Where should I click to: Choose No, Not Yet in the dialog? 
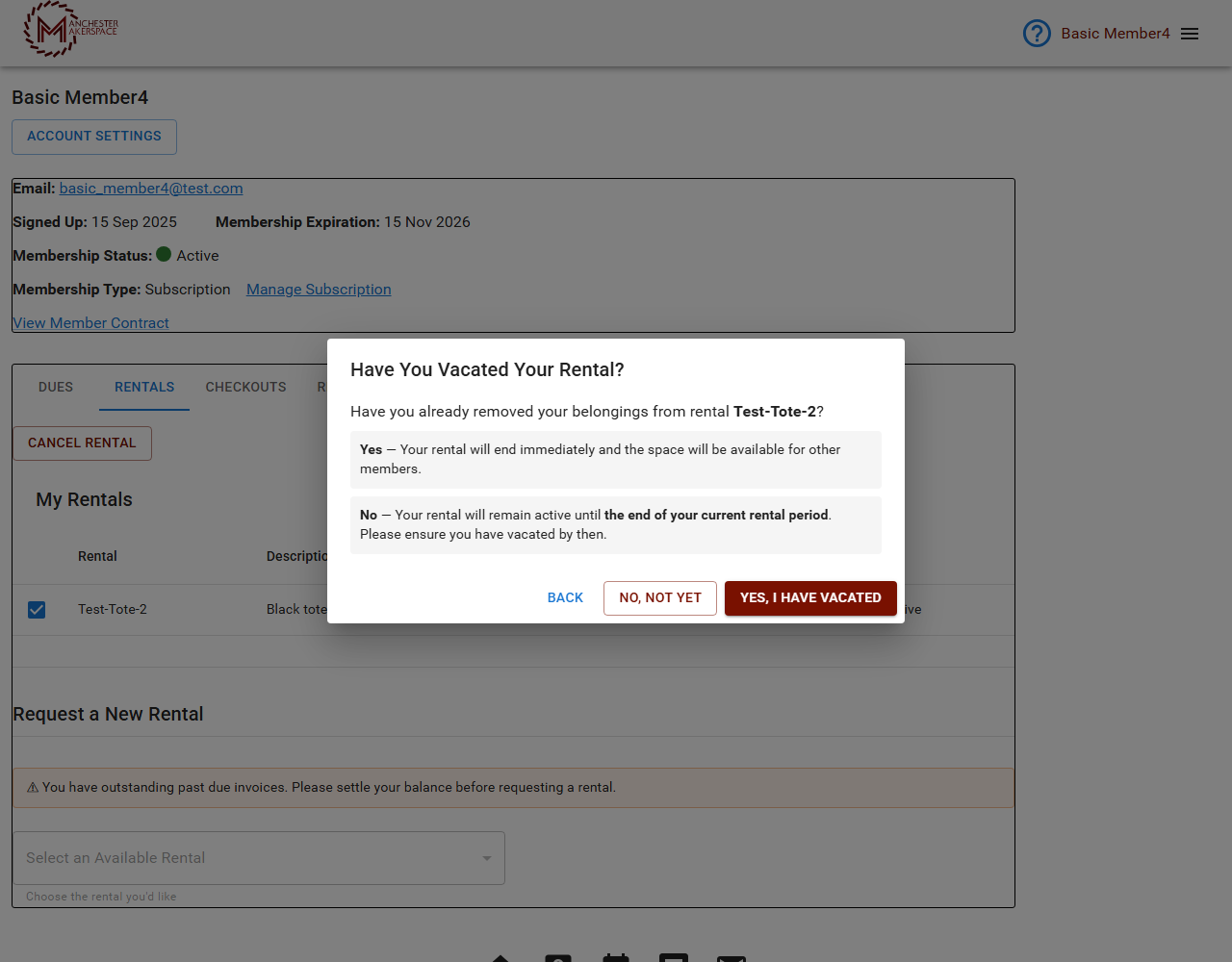pyautogui.click(x=660, y=598)
